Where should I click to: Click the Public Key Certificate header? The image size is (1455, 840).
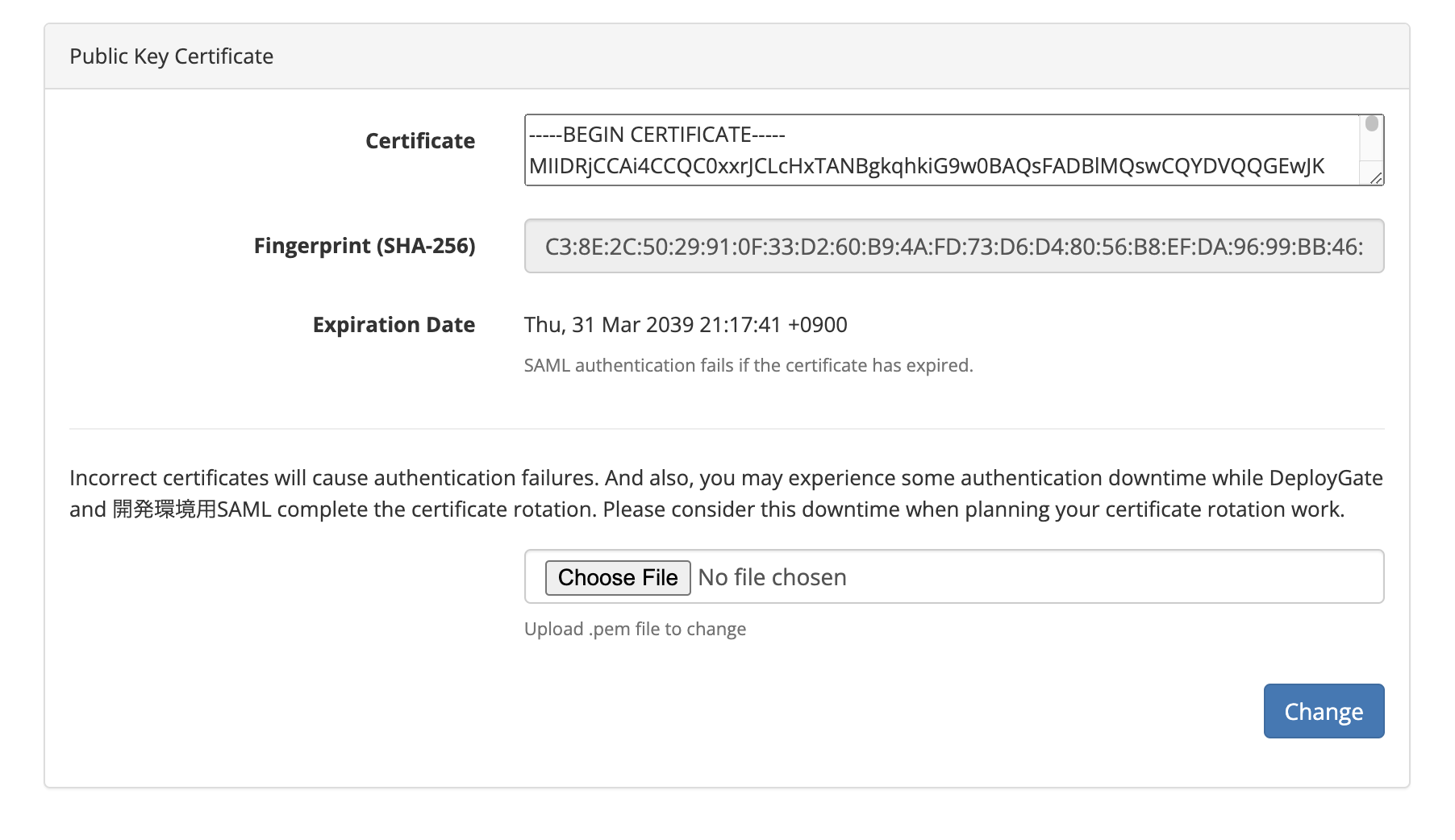171,56
